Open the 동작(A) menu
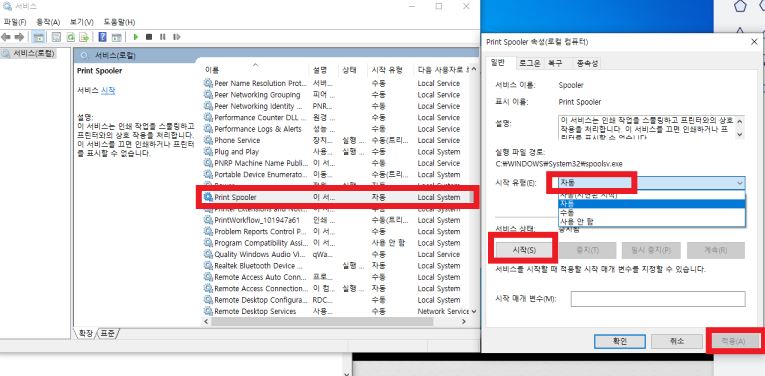Viewport: 765px width, 376px height. pos(48,22)
